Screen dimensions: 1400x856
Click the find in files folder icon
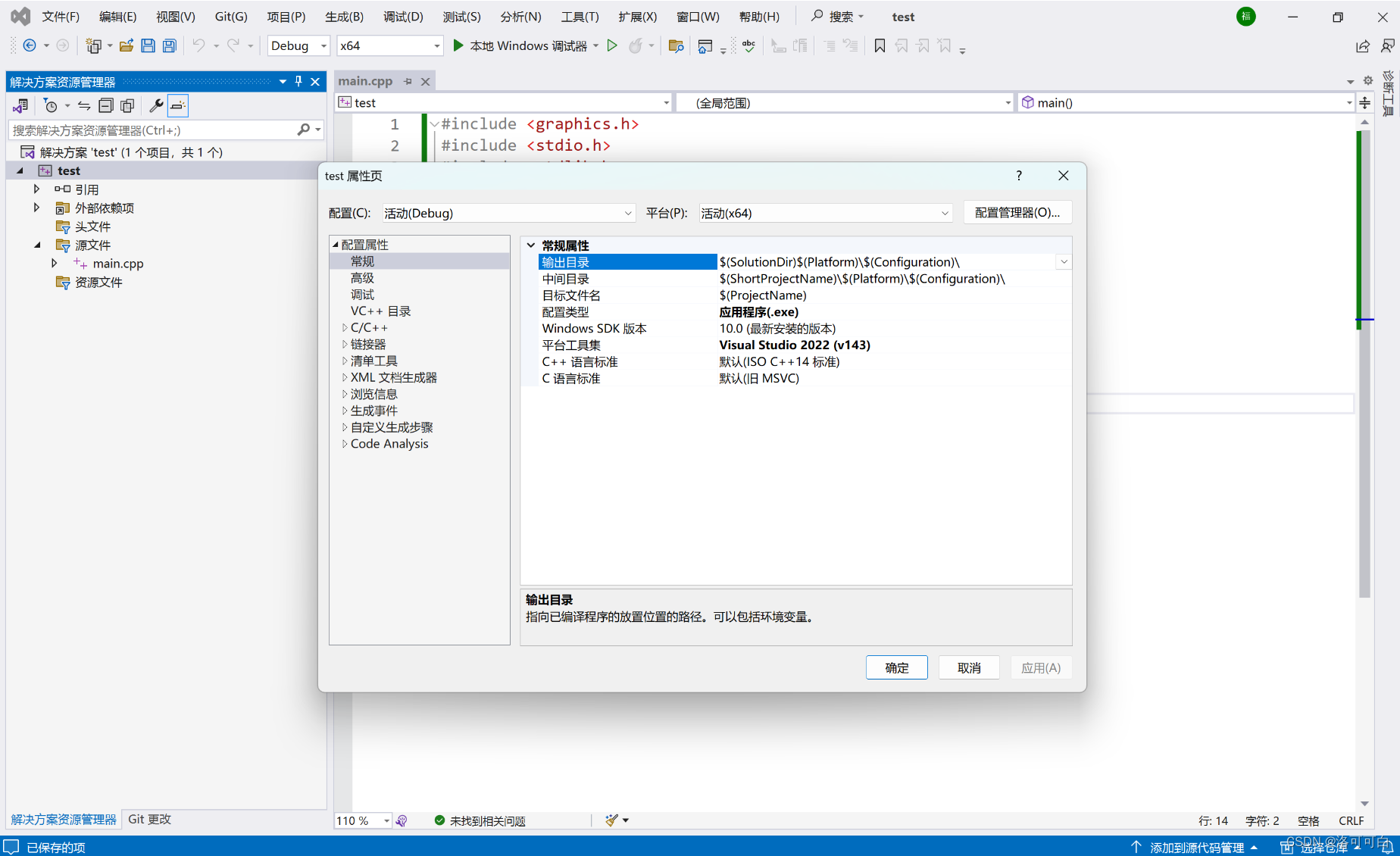[x=677, y=45]
